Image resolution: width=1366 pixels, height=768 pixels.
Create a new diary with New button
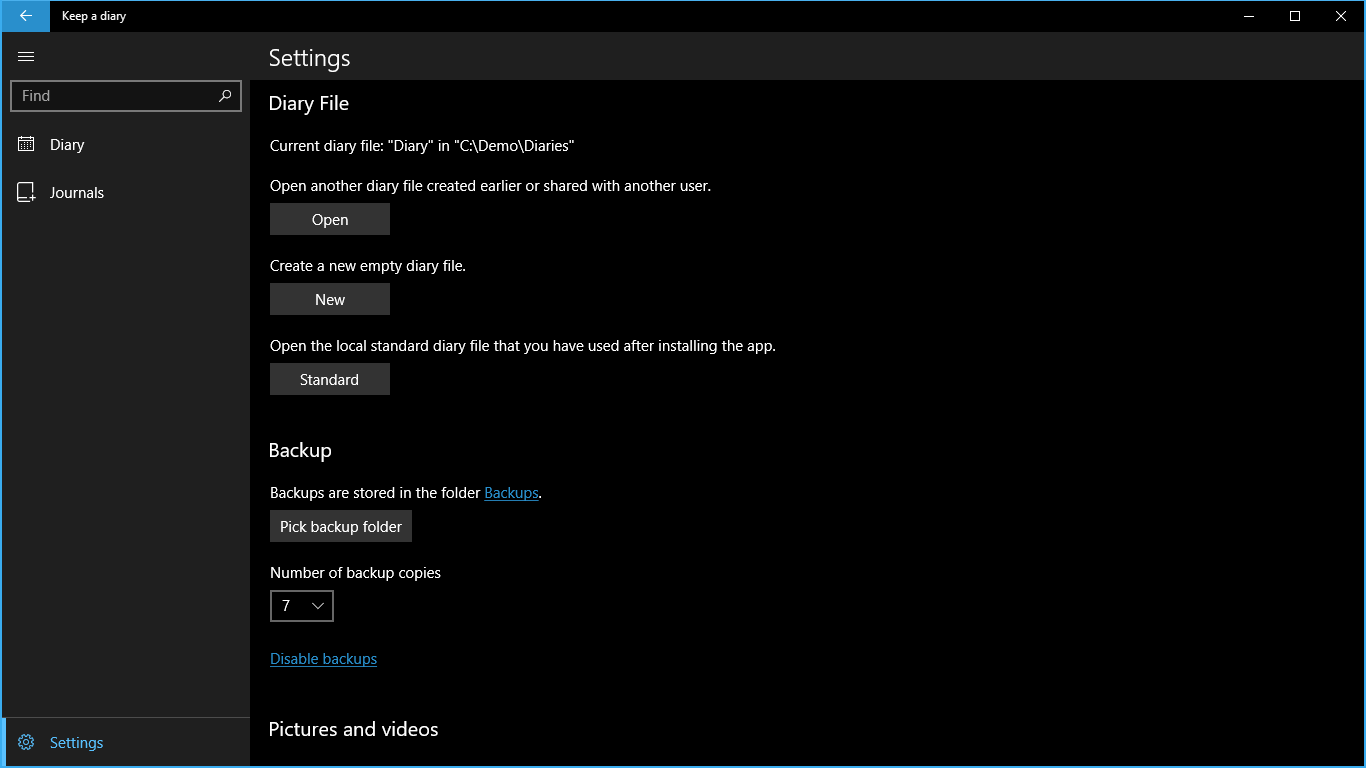330,300
